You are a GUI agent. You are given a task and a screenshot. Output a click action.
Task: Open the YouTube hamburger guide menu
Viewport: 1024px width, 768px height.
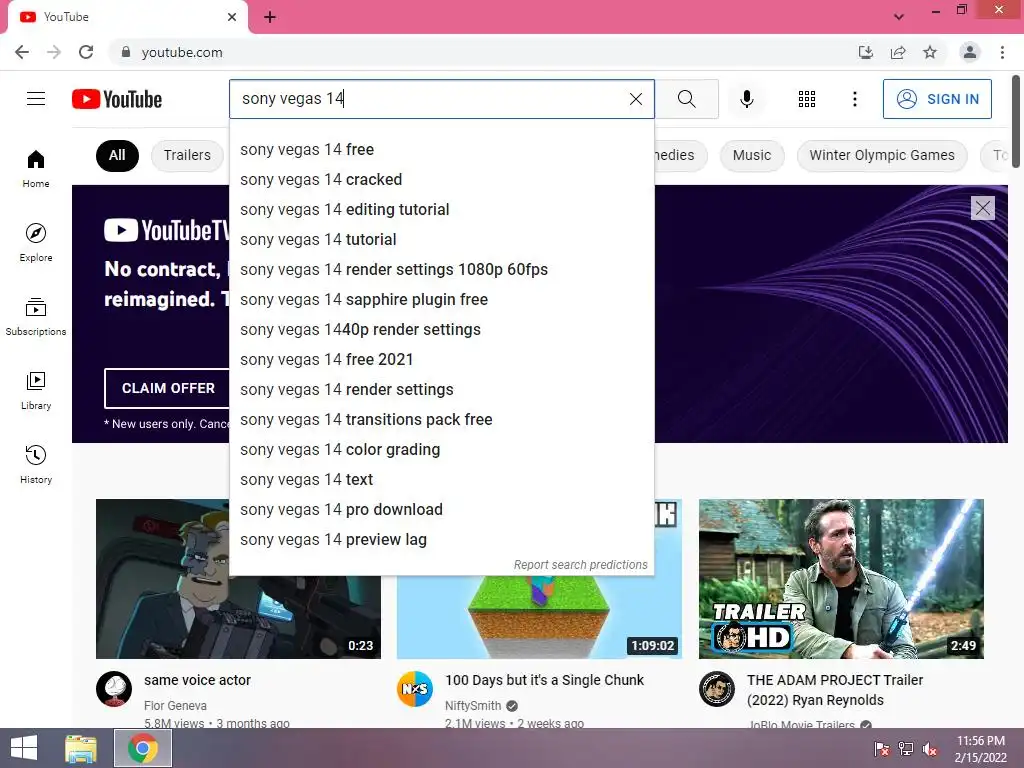tap(36, 99)
